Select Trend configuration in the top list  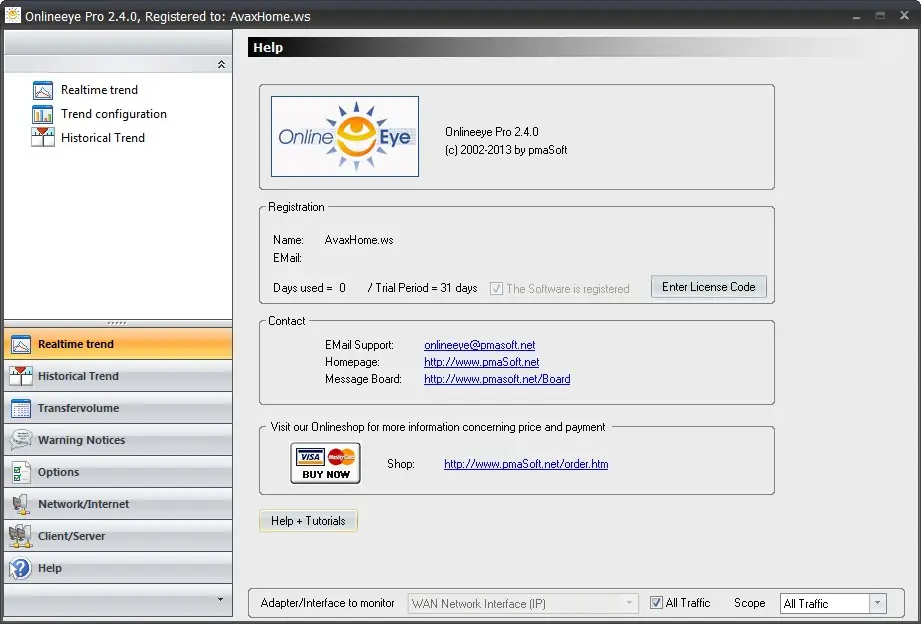(x=114, y=114)
